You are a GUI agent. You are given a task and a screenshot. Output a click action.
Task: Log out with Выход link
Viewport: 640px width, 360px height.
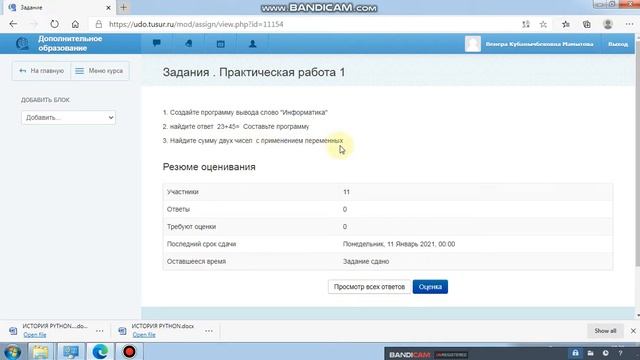point(618,44)
